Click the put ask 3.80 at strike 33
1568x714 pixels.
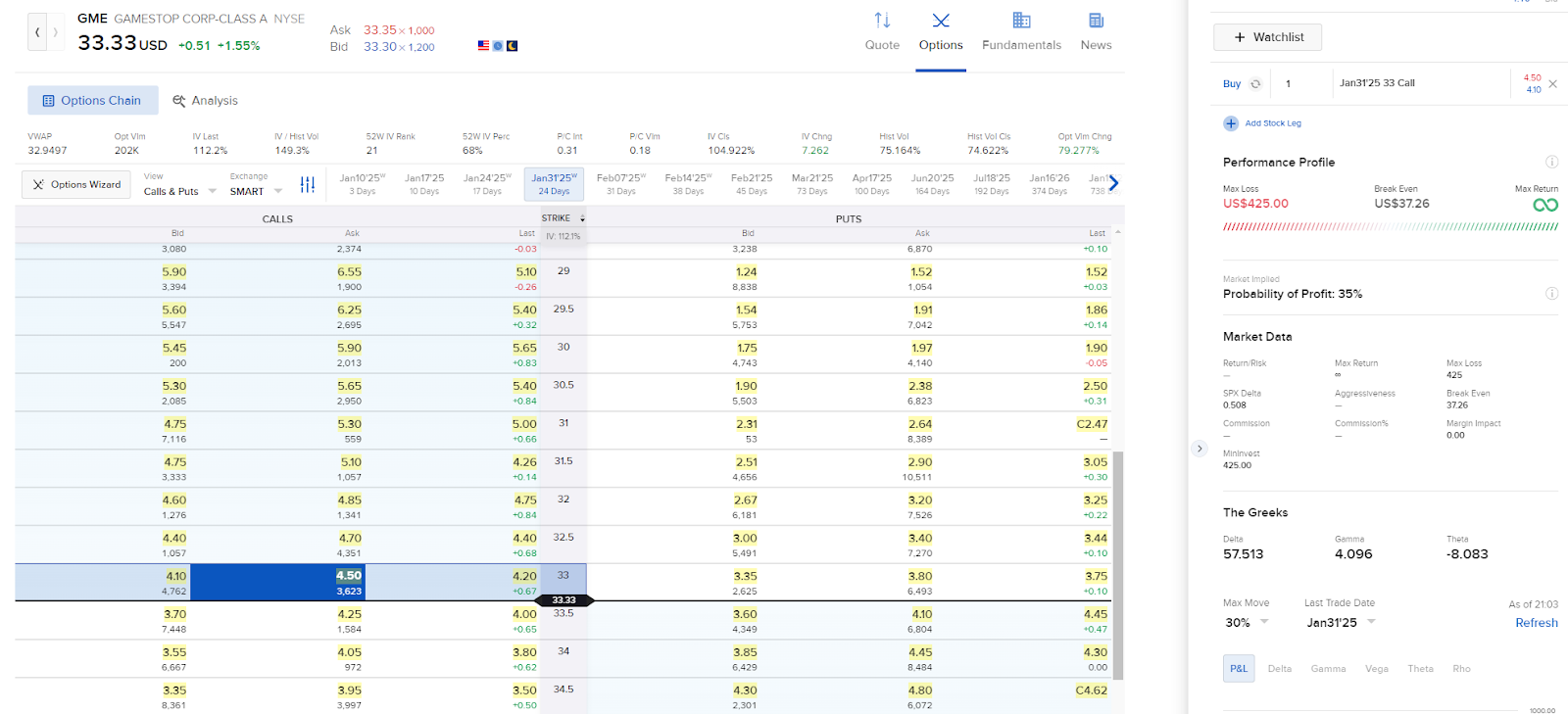pyautogui.click(x=920, y=576)
